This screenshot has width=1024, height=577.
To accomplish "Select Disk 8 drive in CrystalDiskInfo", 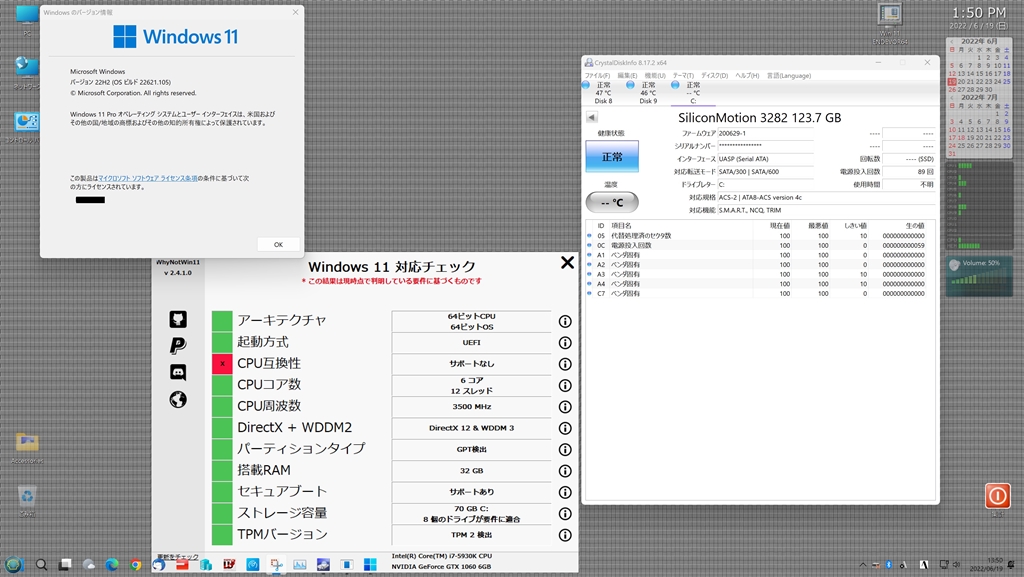I will coord(603,93).
